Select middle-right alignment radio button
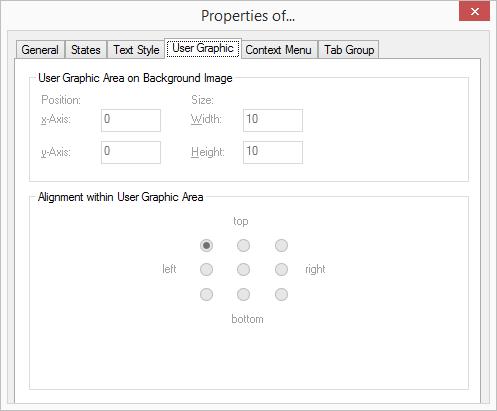The image size is (497, 411). pos(281,269)
